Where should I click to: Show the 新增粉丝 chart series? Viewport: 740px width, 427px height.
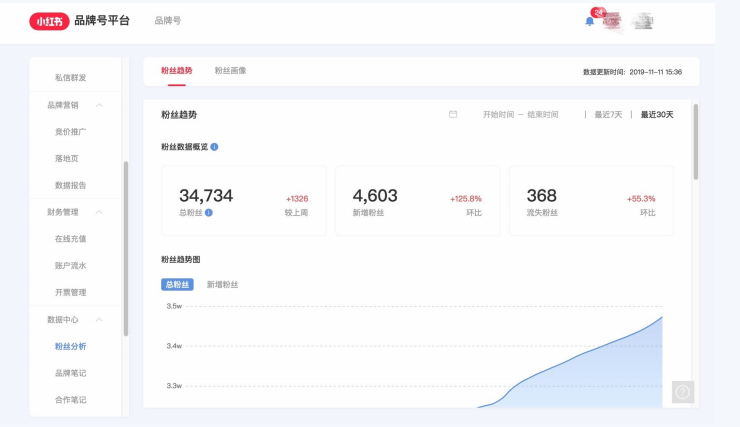[x=222, y=285]
